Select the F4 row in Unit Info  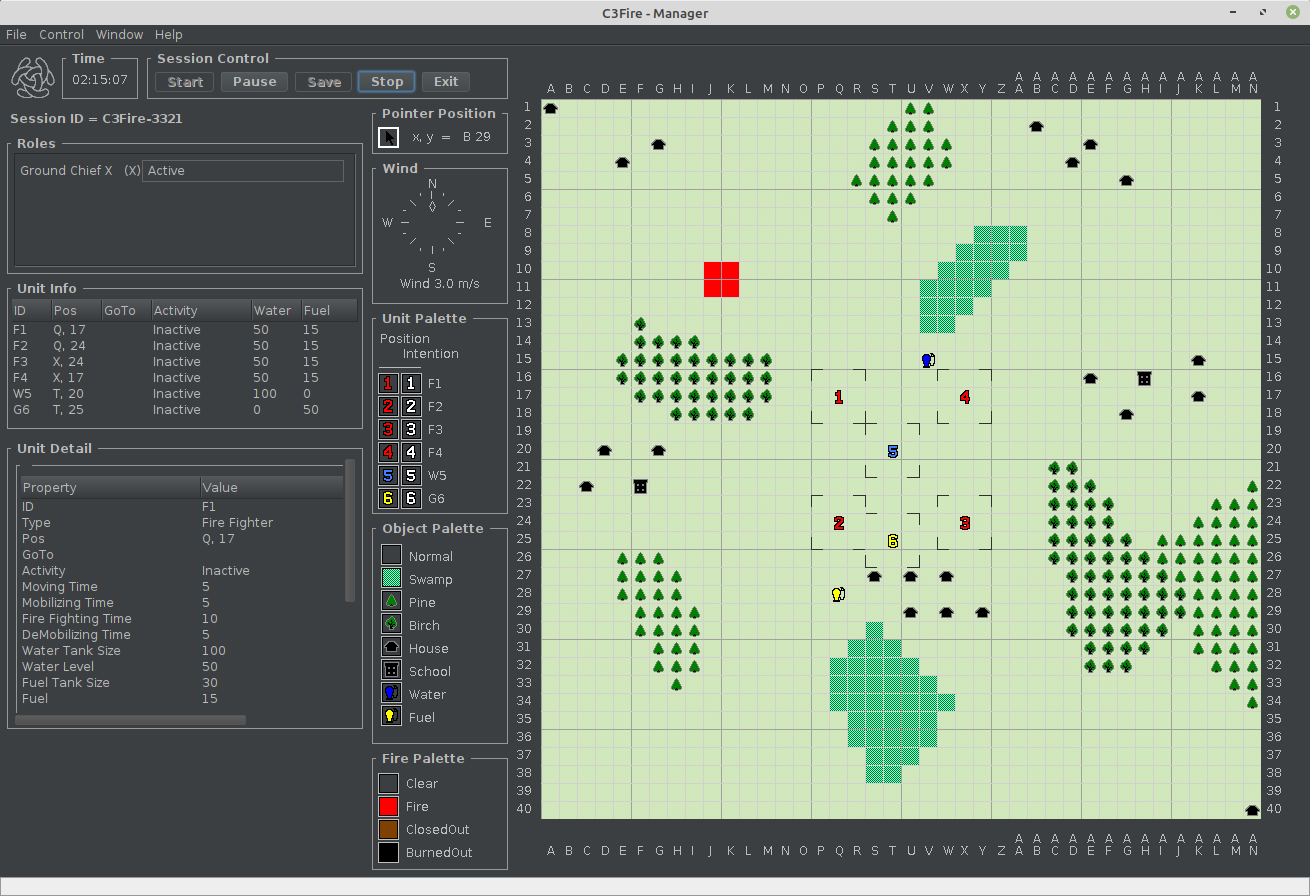click(x=184, y=378)
